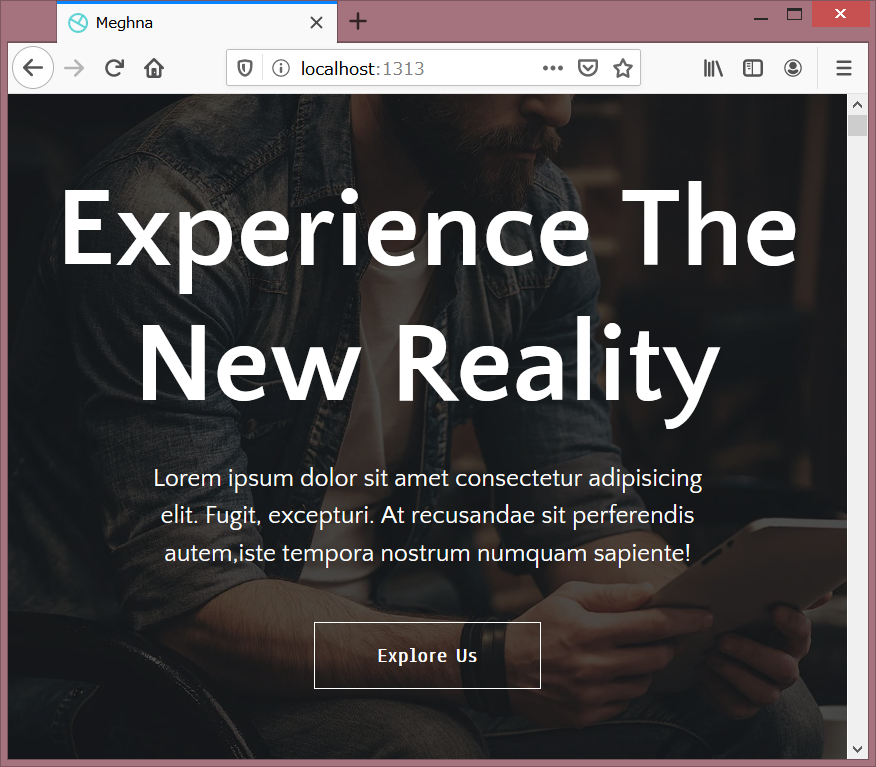Viewport: 876px width, 767px height.
Task: Open the page actions three-dot menu
Action: coord(553,68)
